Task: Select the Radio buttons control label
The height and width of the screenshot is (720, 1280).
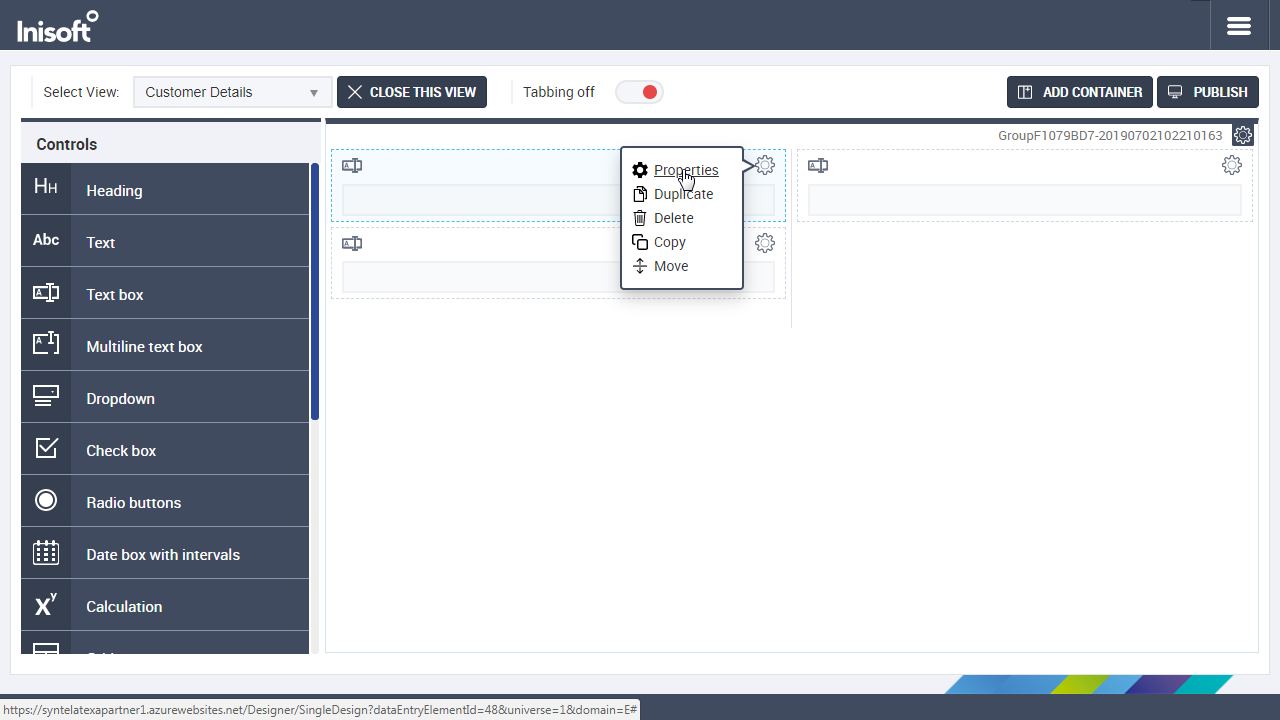Action: coord(133,502)
